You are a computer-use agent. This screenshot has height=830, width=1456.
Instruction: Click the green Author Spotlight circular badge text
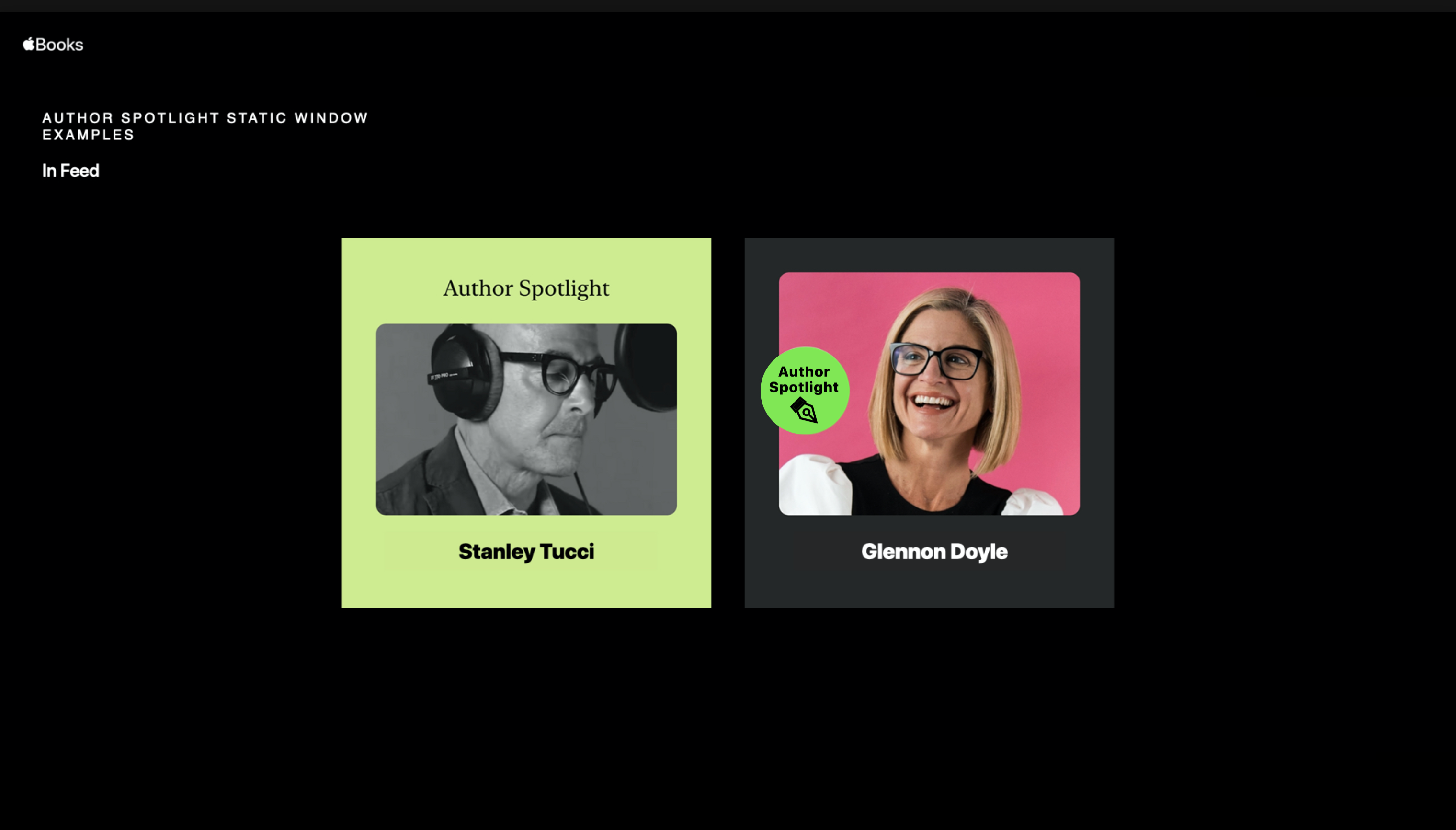804,379
